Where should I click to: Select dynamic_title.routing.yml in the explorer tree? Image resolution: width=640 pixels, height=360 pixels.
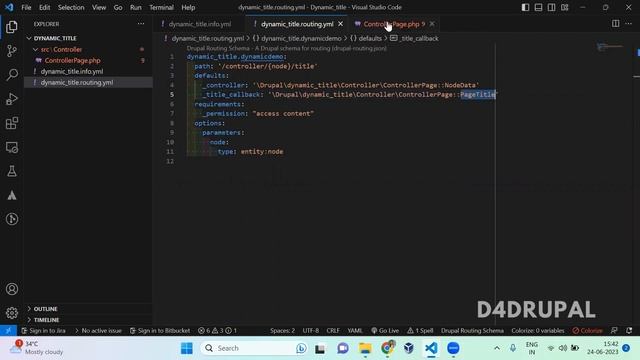[x=88, y=82]
